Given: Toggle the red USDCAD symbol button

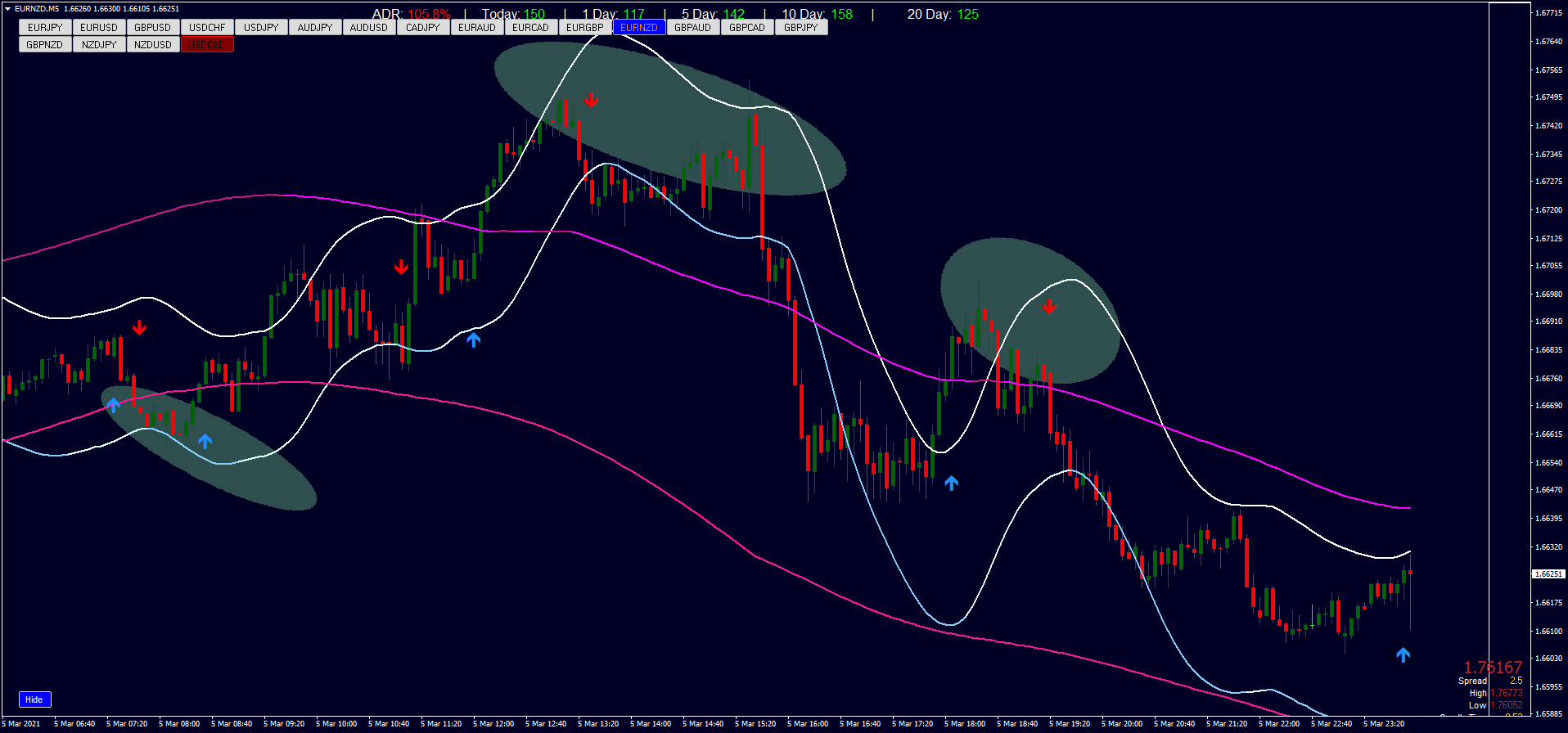Looking at the screenshot, I should click(207, 44).
